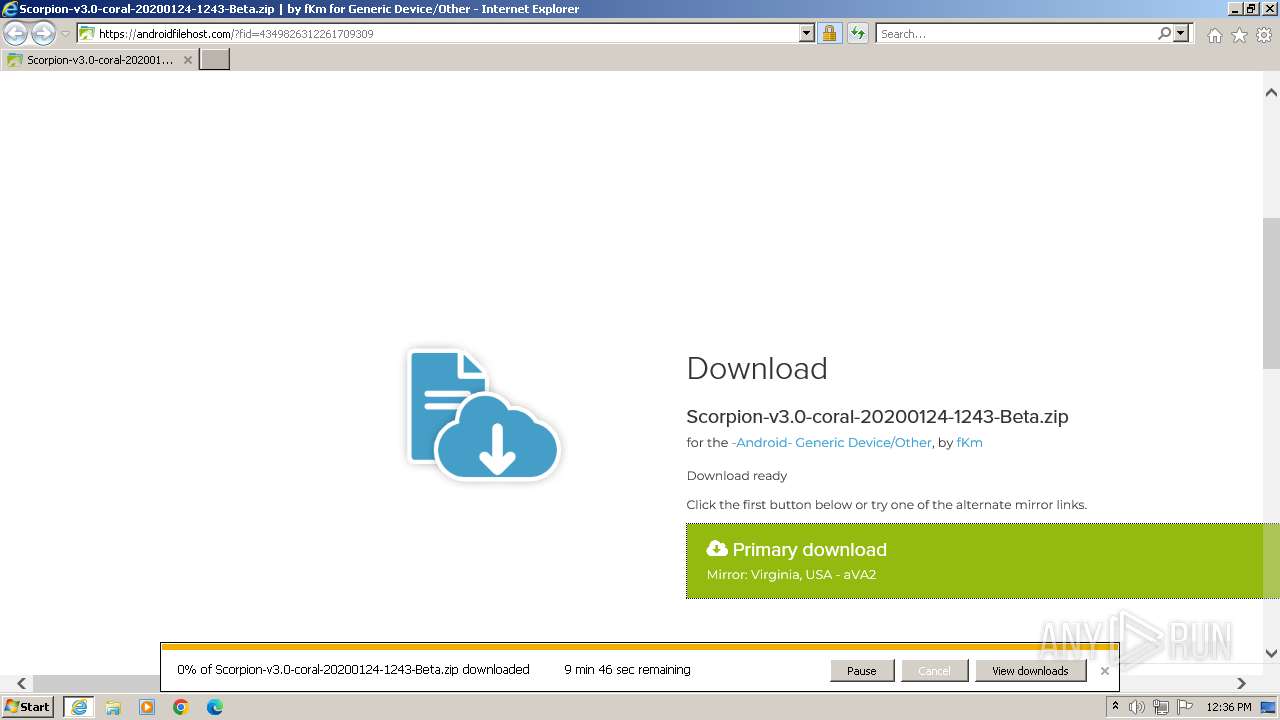Click the '9 min 46 sec remaining' text
This screenshot has width=1280, height=720.
(627, 670)
